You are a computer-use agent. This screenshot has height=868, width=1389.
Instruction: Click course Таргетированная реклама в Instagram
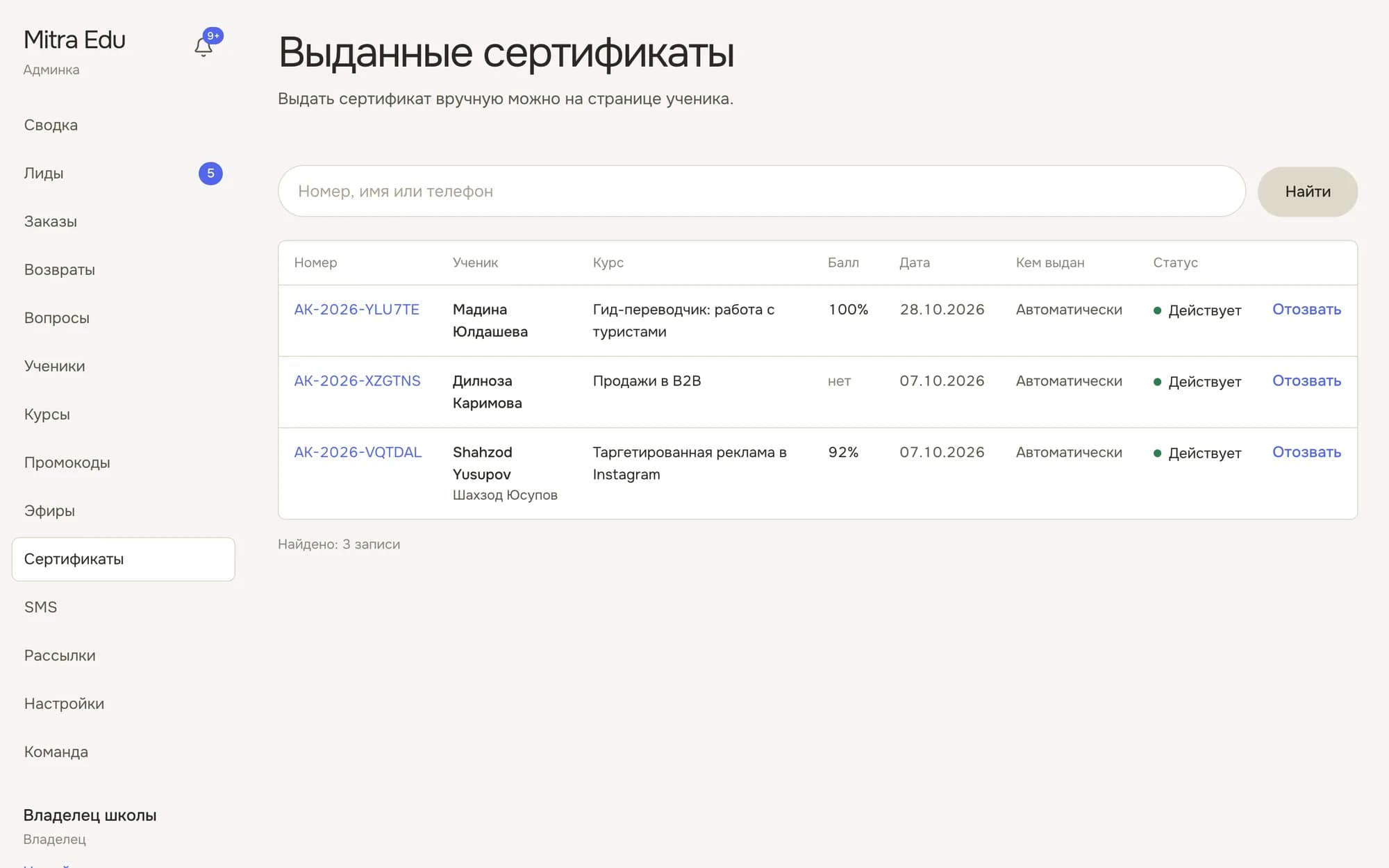click(690, 463)
